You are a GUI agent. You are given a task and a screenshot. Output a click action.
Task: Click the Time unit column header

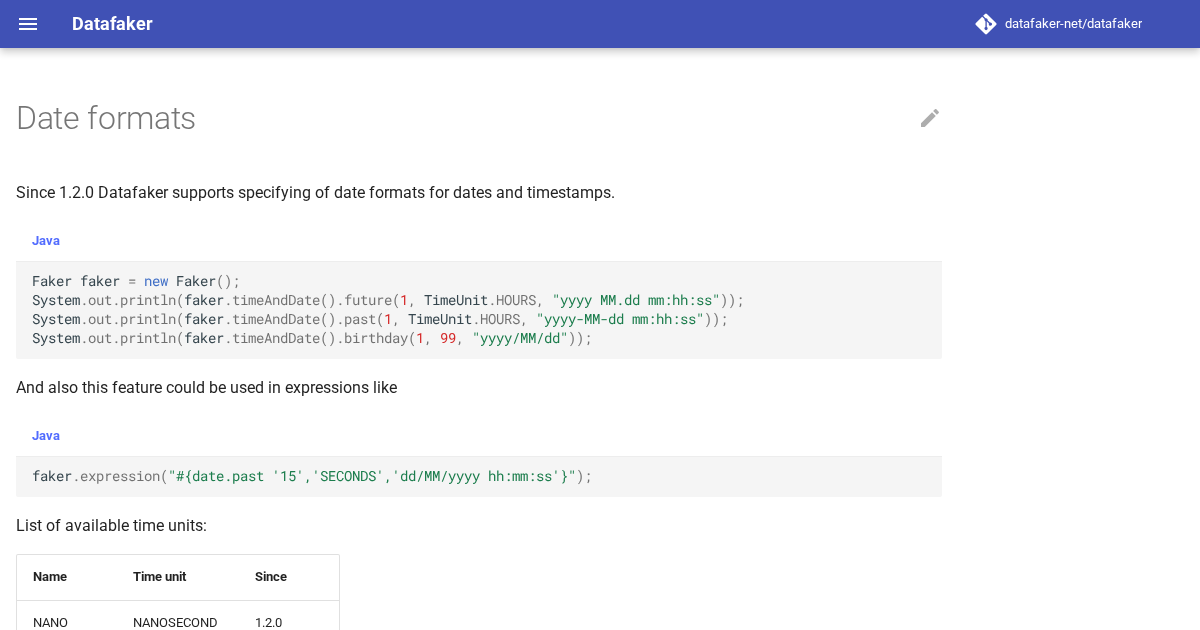coord(160,577)
